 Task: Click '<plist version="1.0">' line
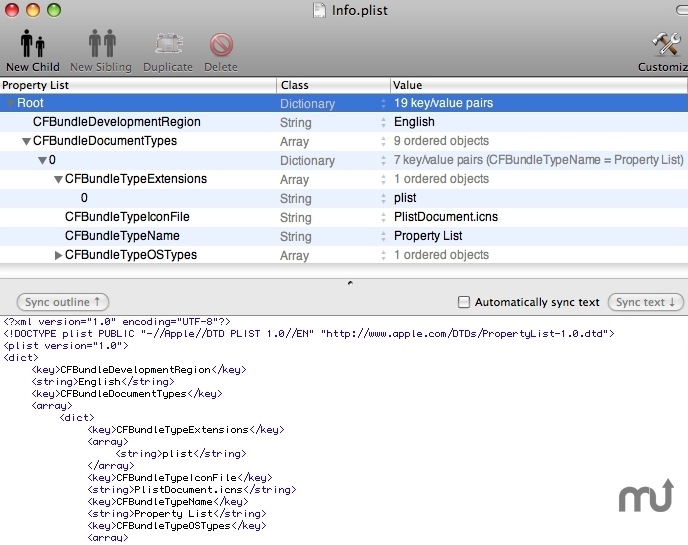coord(66,346)
